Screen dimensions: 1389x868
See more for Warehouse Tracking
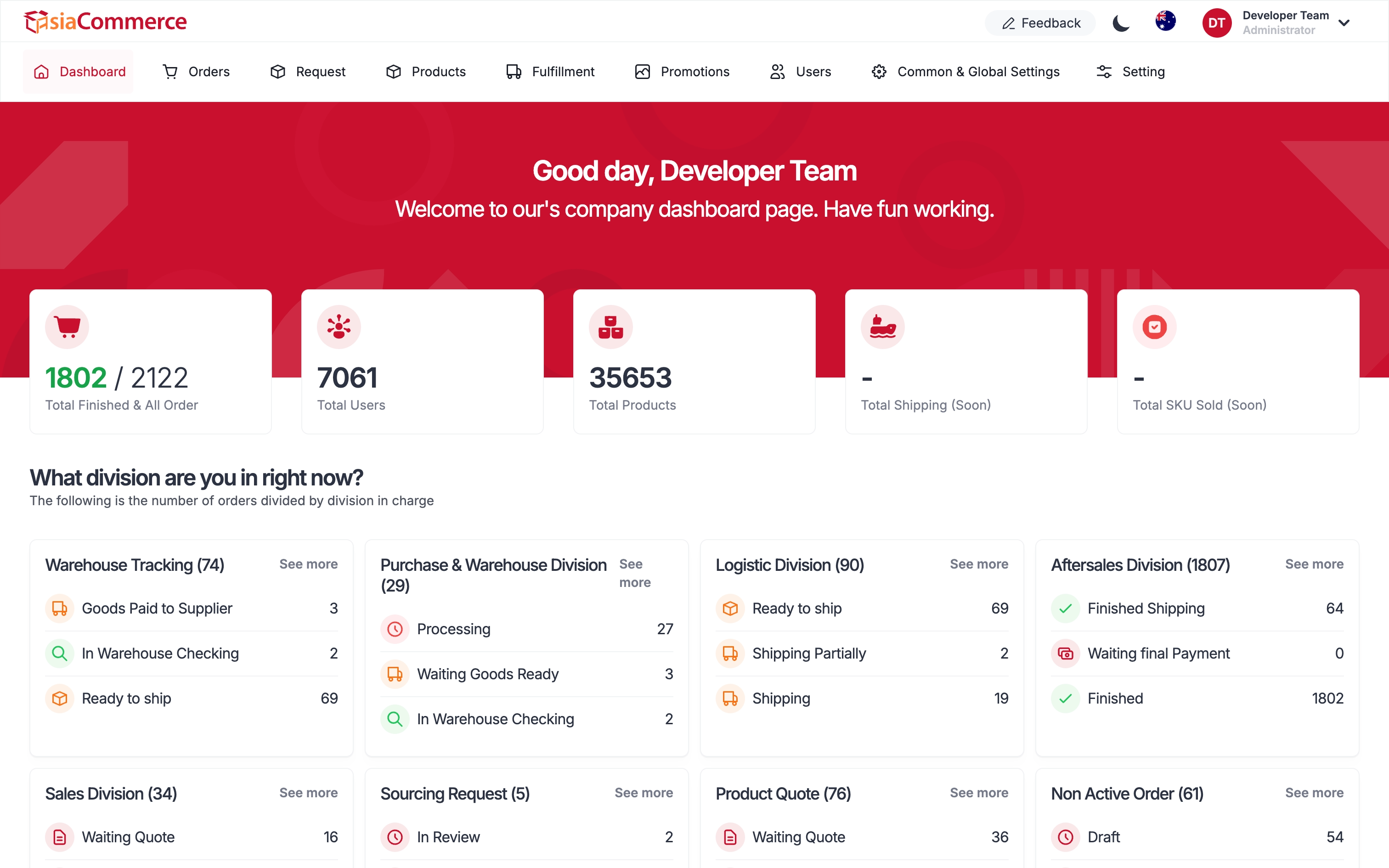[x=308, y=564]
